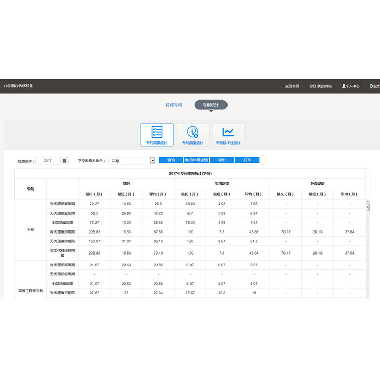Open calendar picker beside the year field
380x380 pixels.
(65, 161)
